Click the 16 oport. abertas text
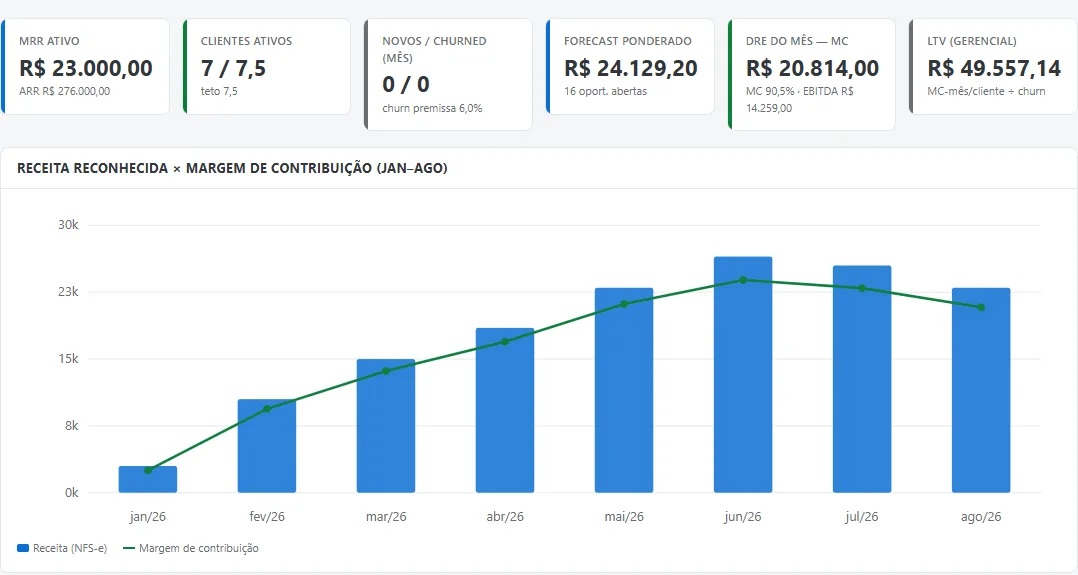The width and height of the screenshot is (1078, 575). pyautogui.click(x=606, y=91)
